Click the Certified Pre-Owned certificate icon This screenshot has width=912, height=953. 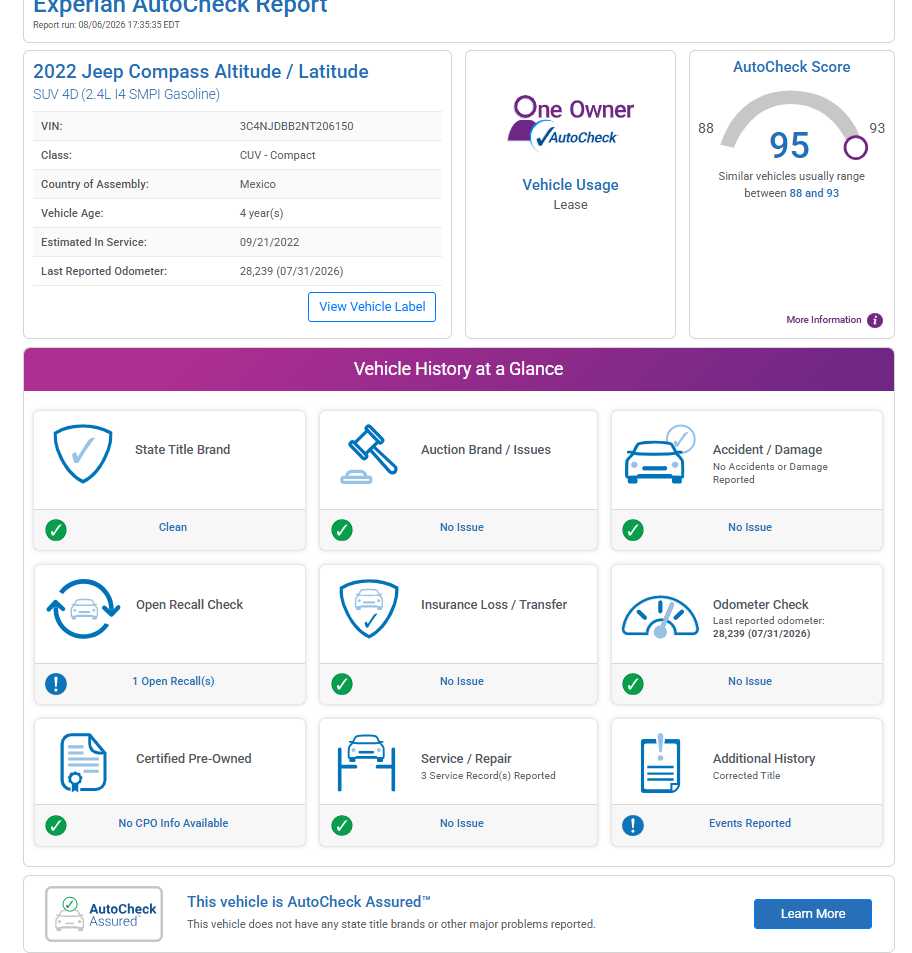(83, 762)
